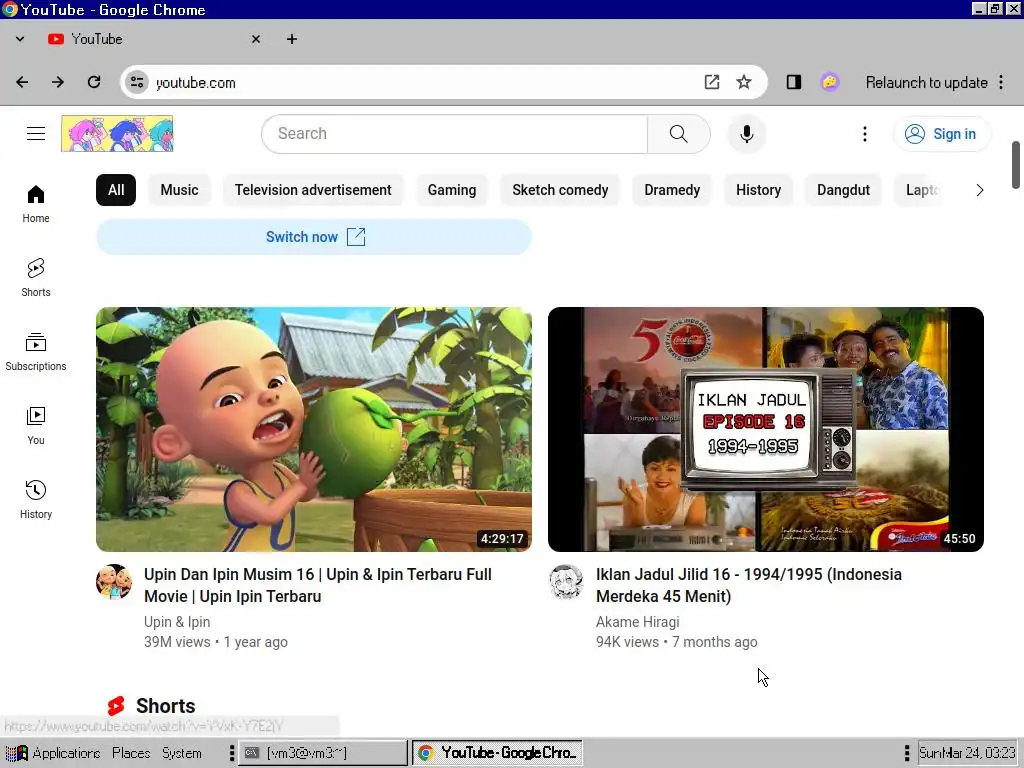1024x768 pixels.
Task: Select the Dramedy chip
Action: point(672,190)
